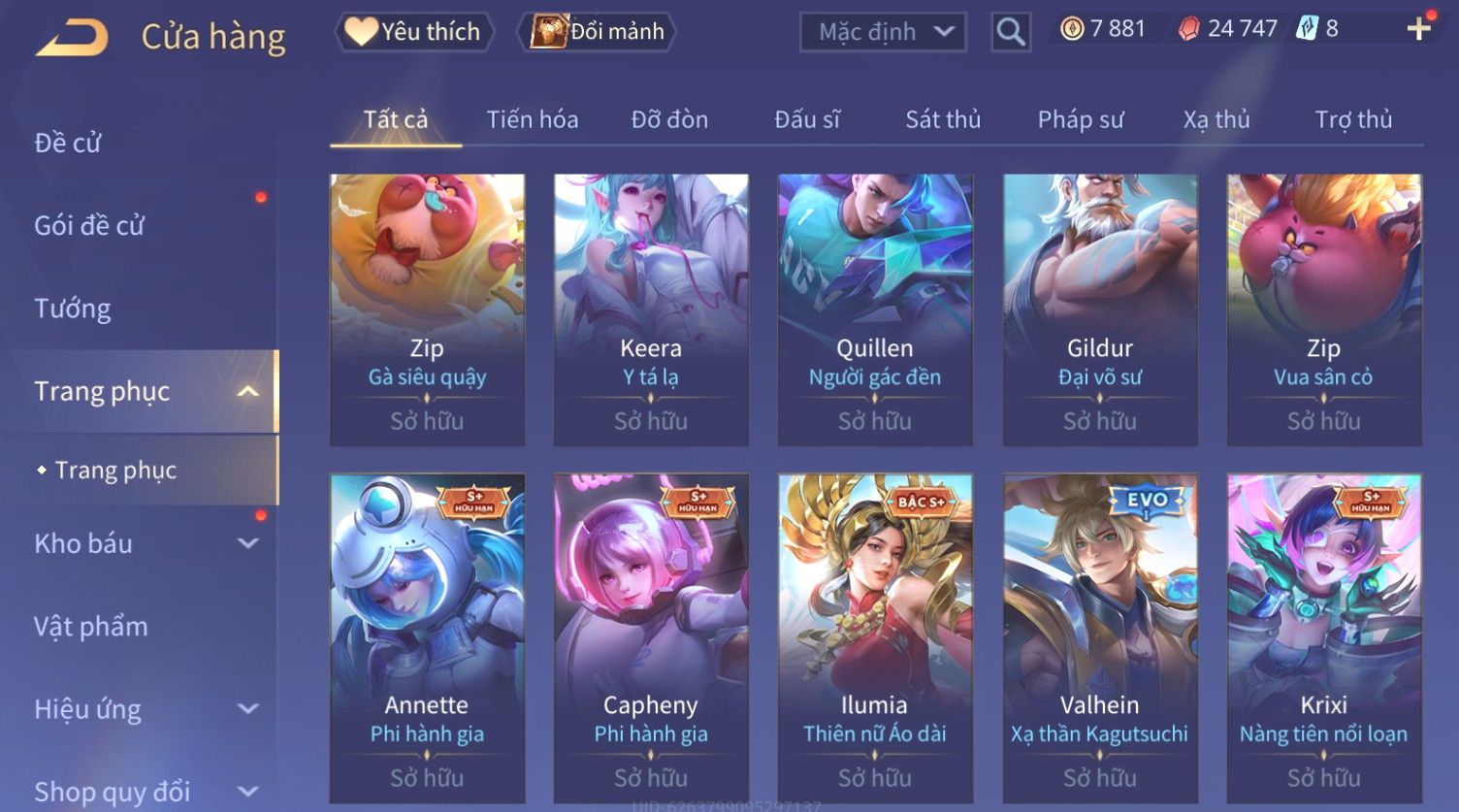Open Yêu thích favorites with heart icon

(x=414, y=32)
